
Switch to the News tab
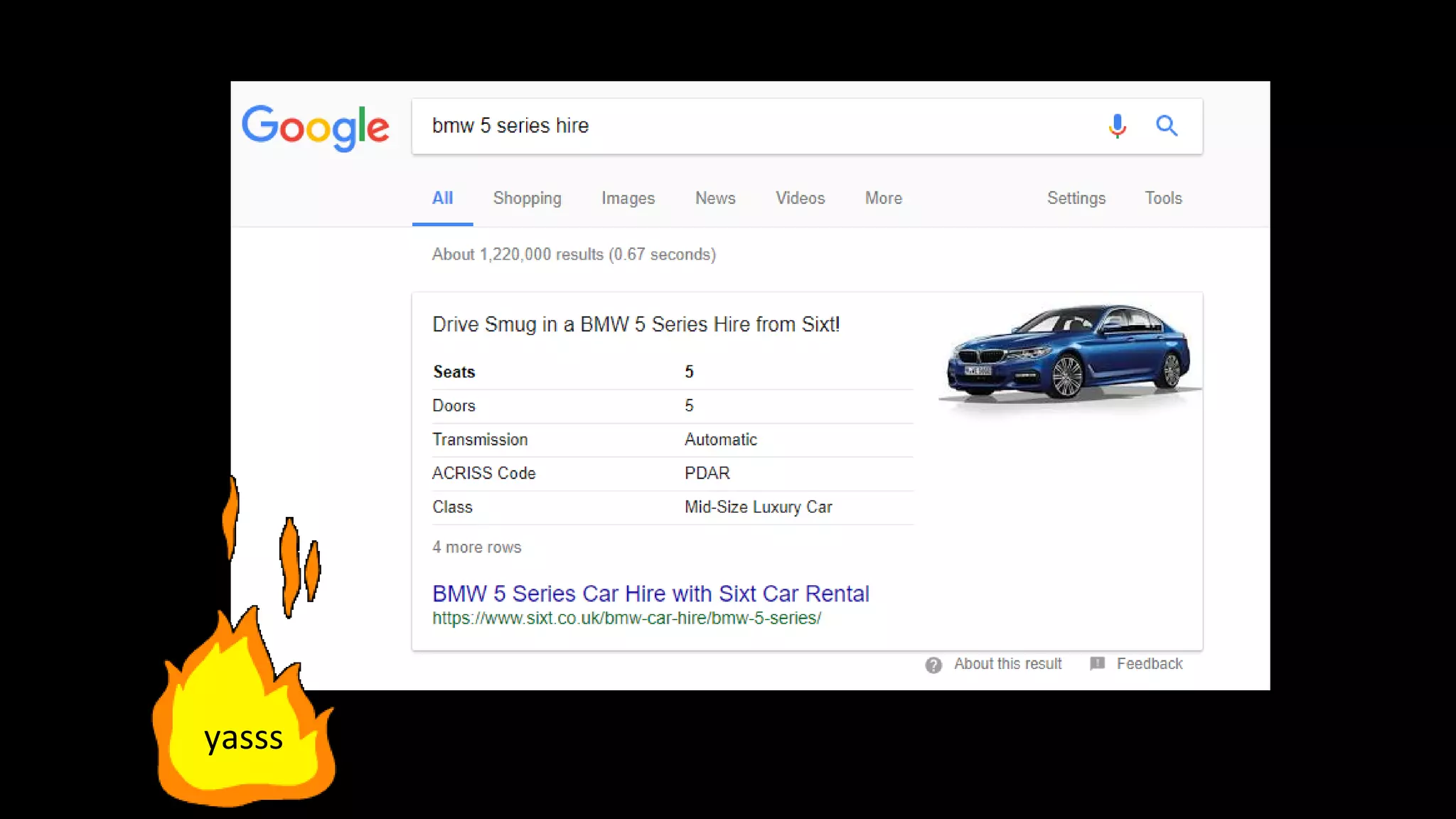714,198
